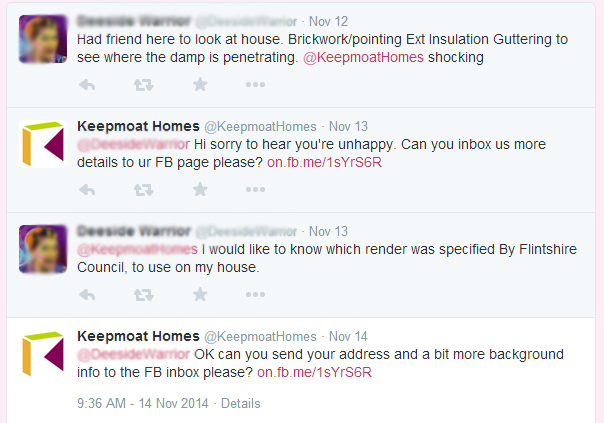Favorite the Flintshire Council render tweet
The height and width of the screenshot is (423, 604).
pyautogui.click(x=200, y=294)
